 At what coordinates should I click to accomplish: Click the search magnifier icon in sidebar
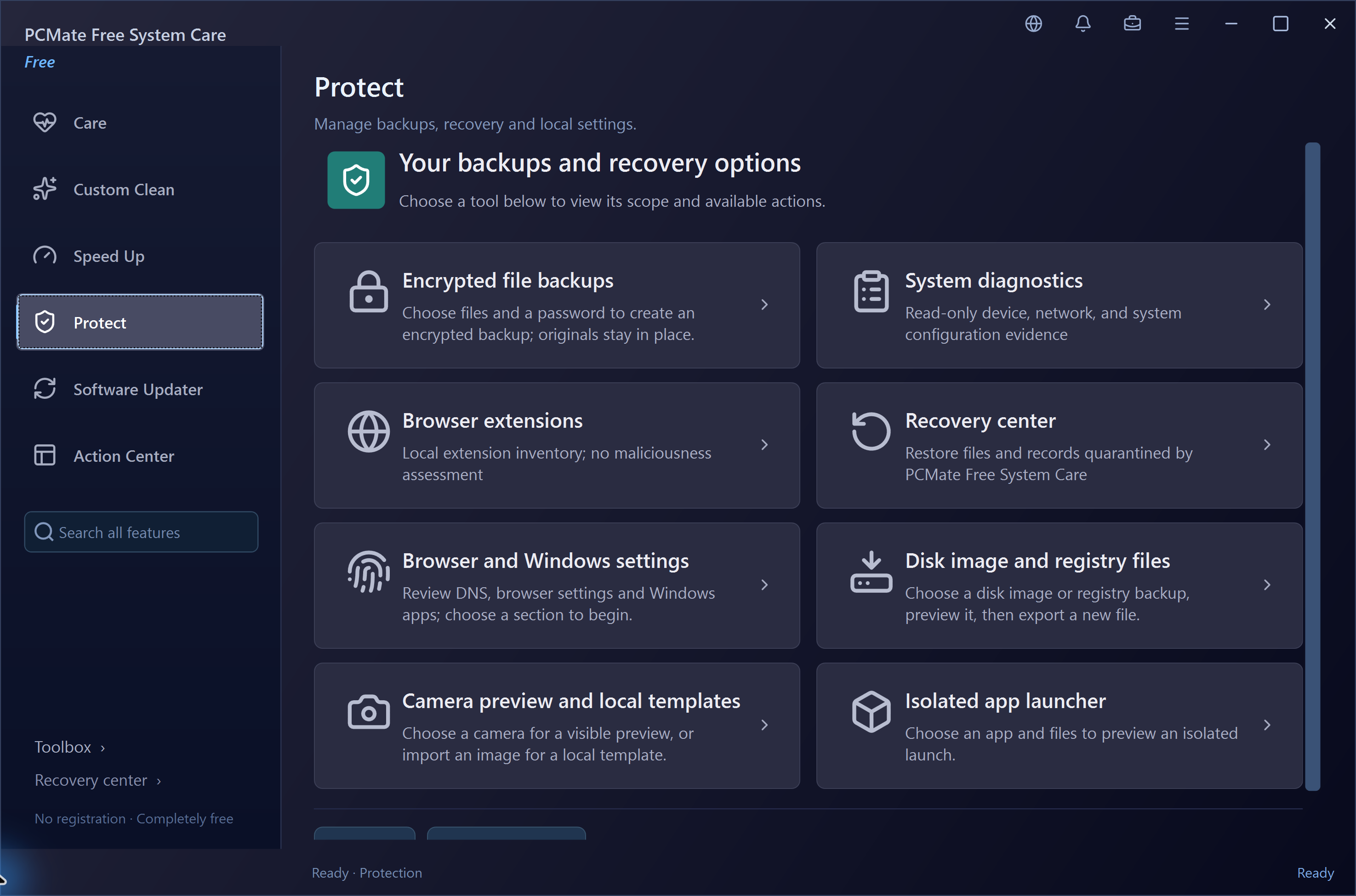[44, 532]
